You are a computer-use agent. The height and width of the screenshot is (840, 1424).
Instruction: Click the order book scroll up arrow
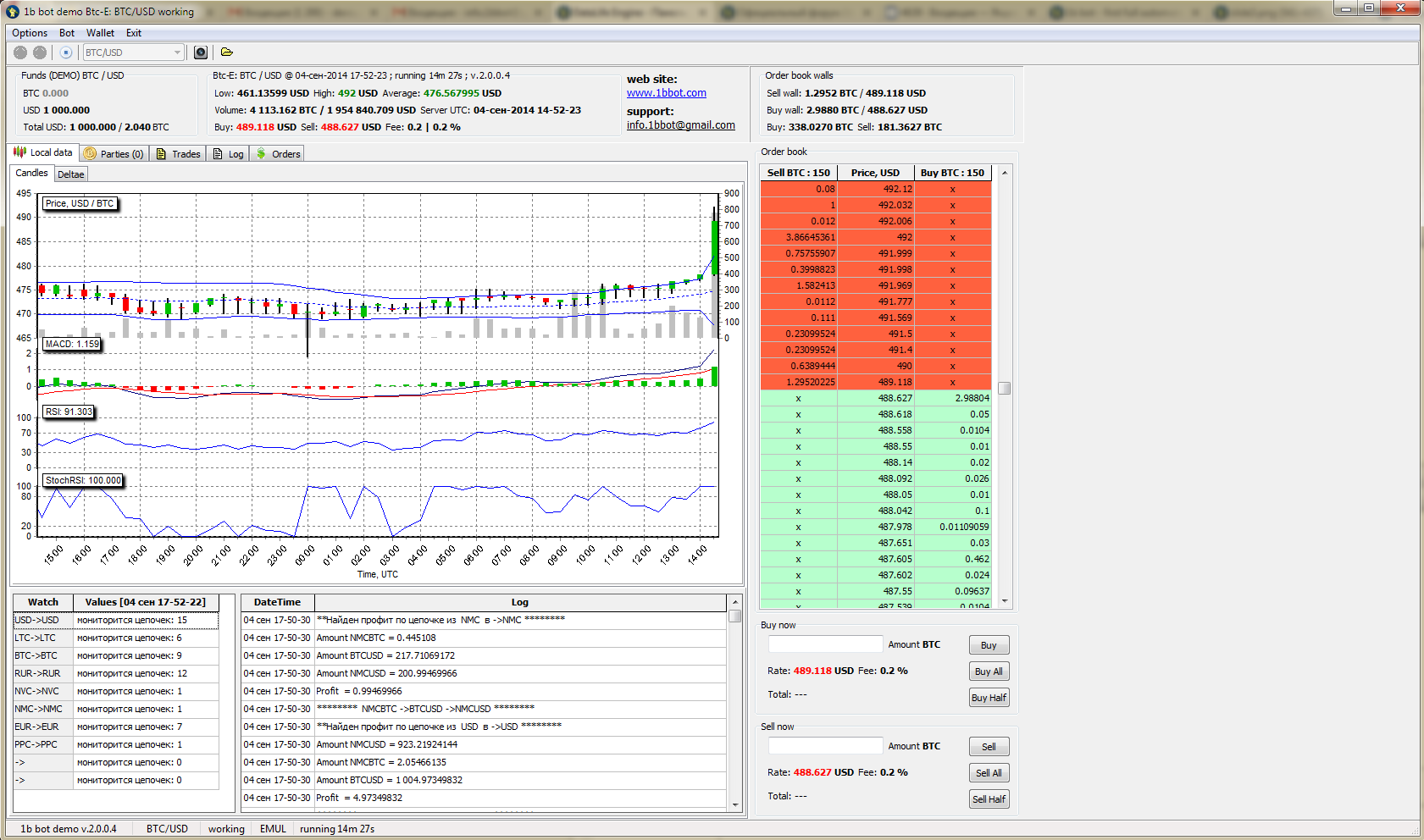pos(1005,173)
